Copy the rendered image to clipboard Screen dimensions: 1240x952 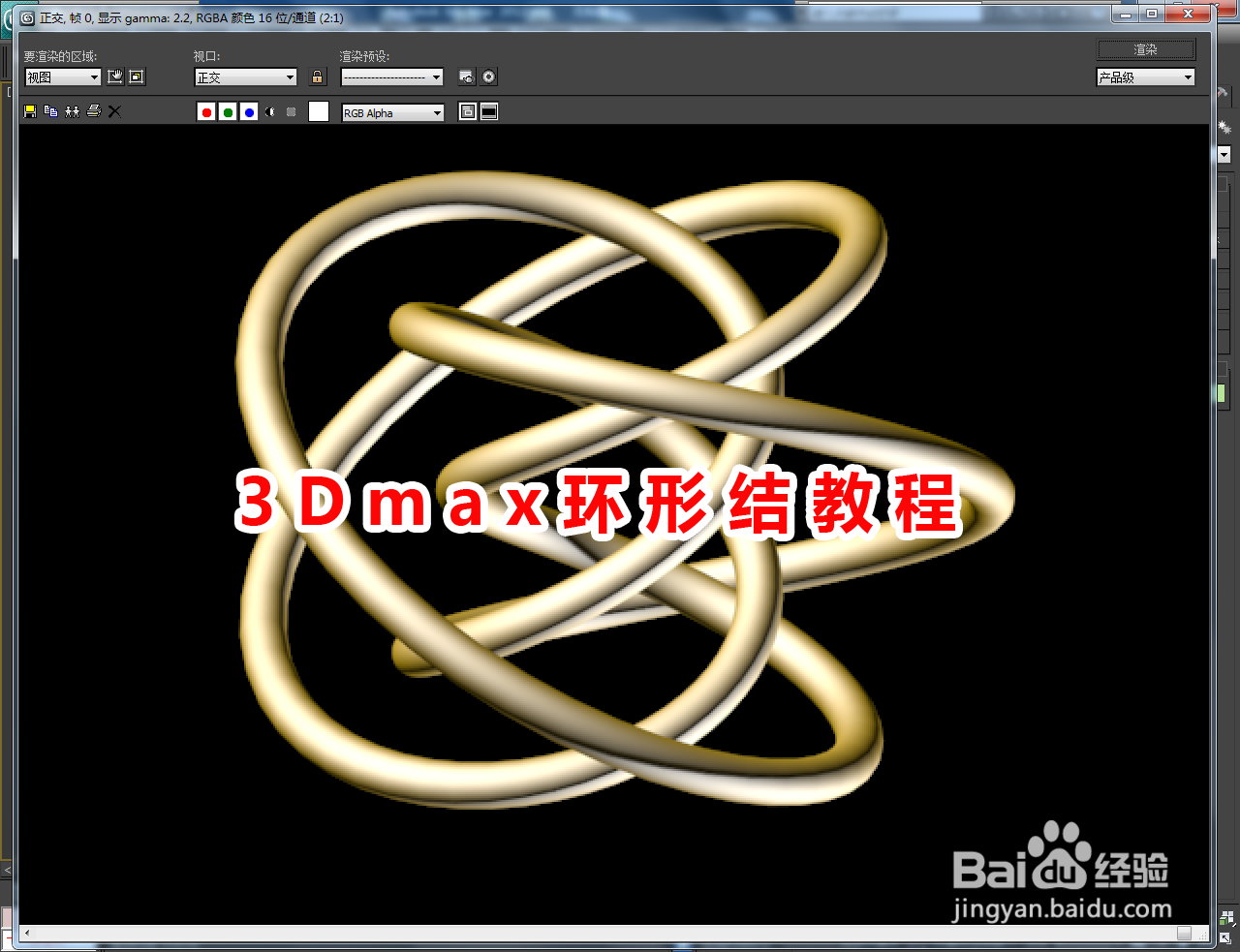click(x=50, y=111)
